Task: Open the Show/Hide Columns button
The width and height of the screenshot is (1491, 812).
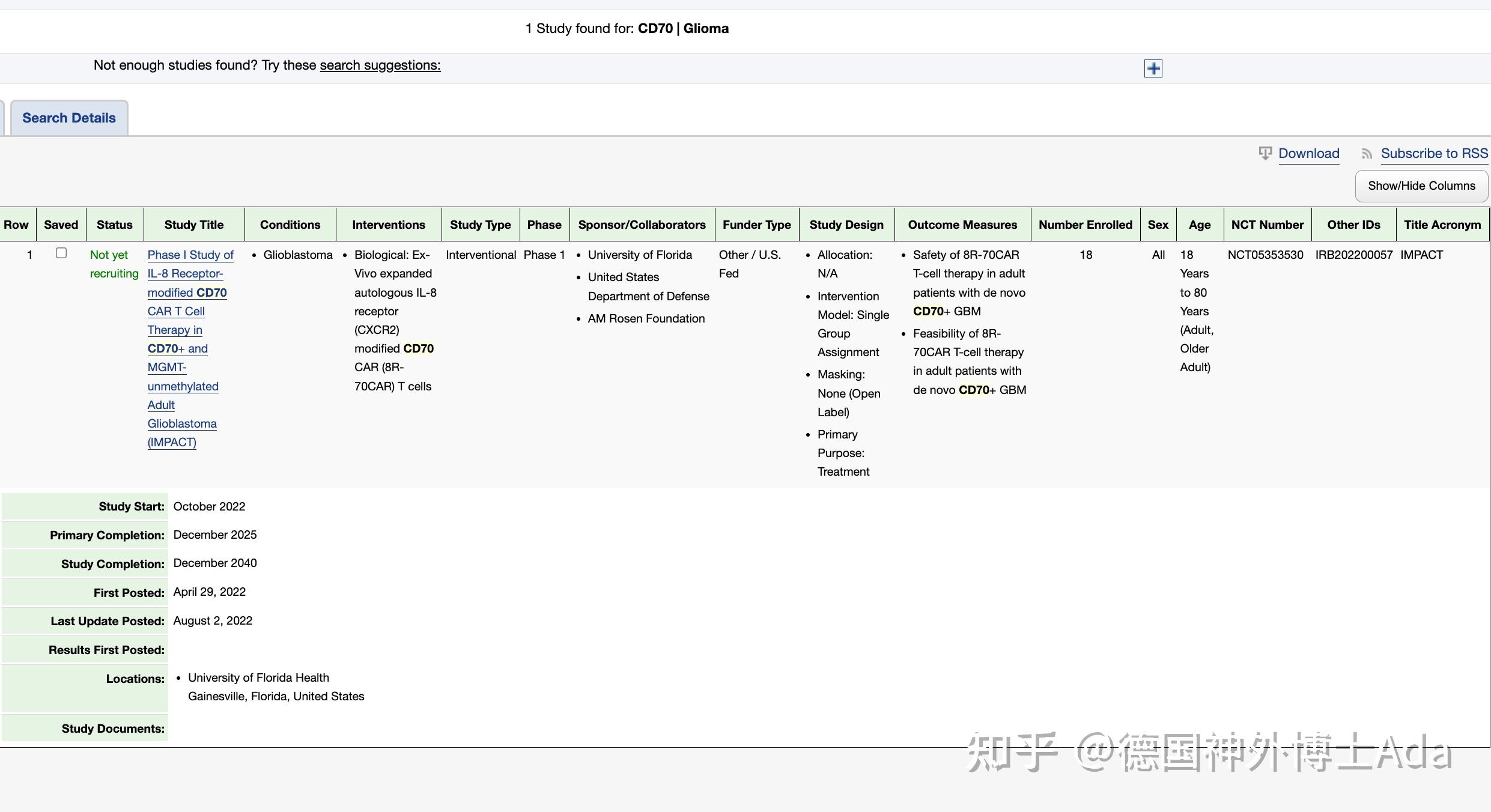Action: (x=1421, y=186)
